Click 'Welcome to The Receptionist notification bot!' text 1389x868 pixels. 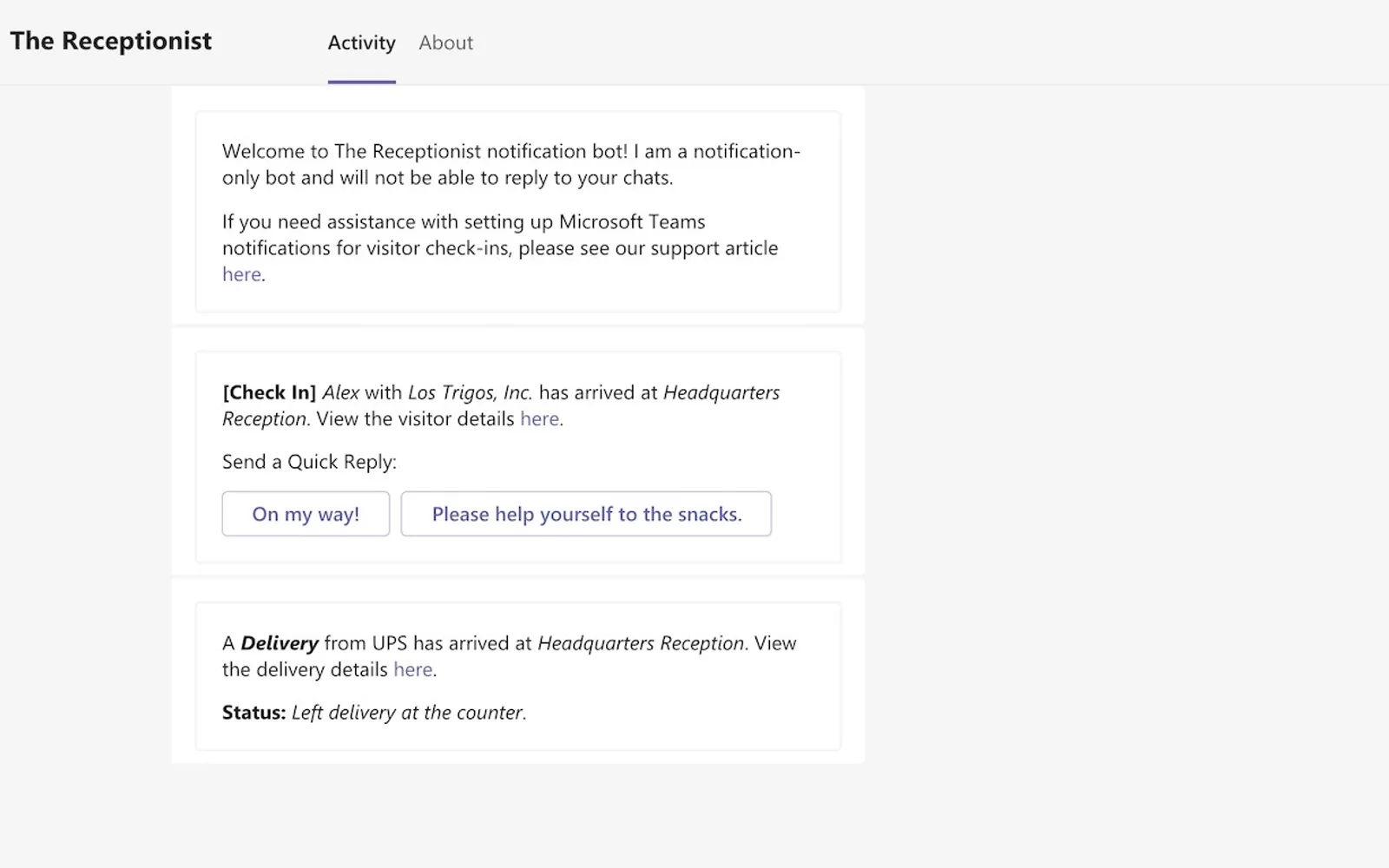click(425, 151)
